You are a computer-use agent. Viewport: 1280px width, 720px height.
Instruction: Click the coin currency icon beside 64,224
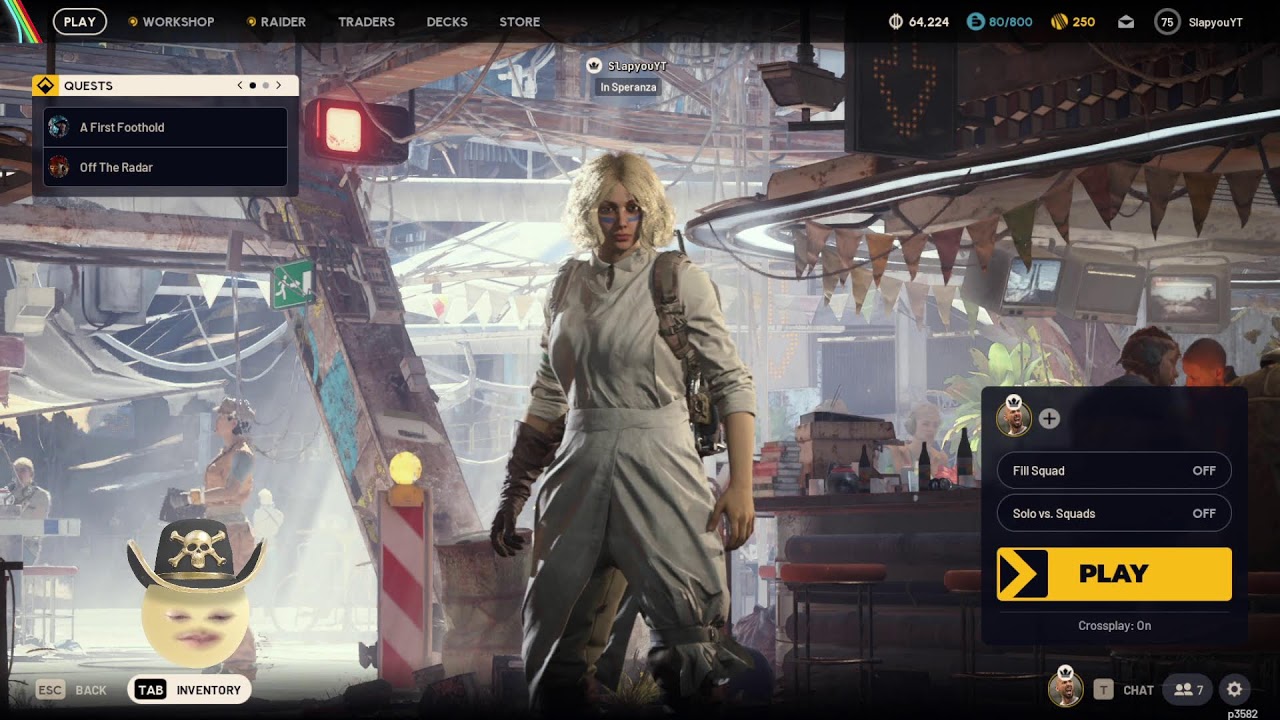click(896, 22)
